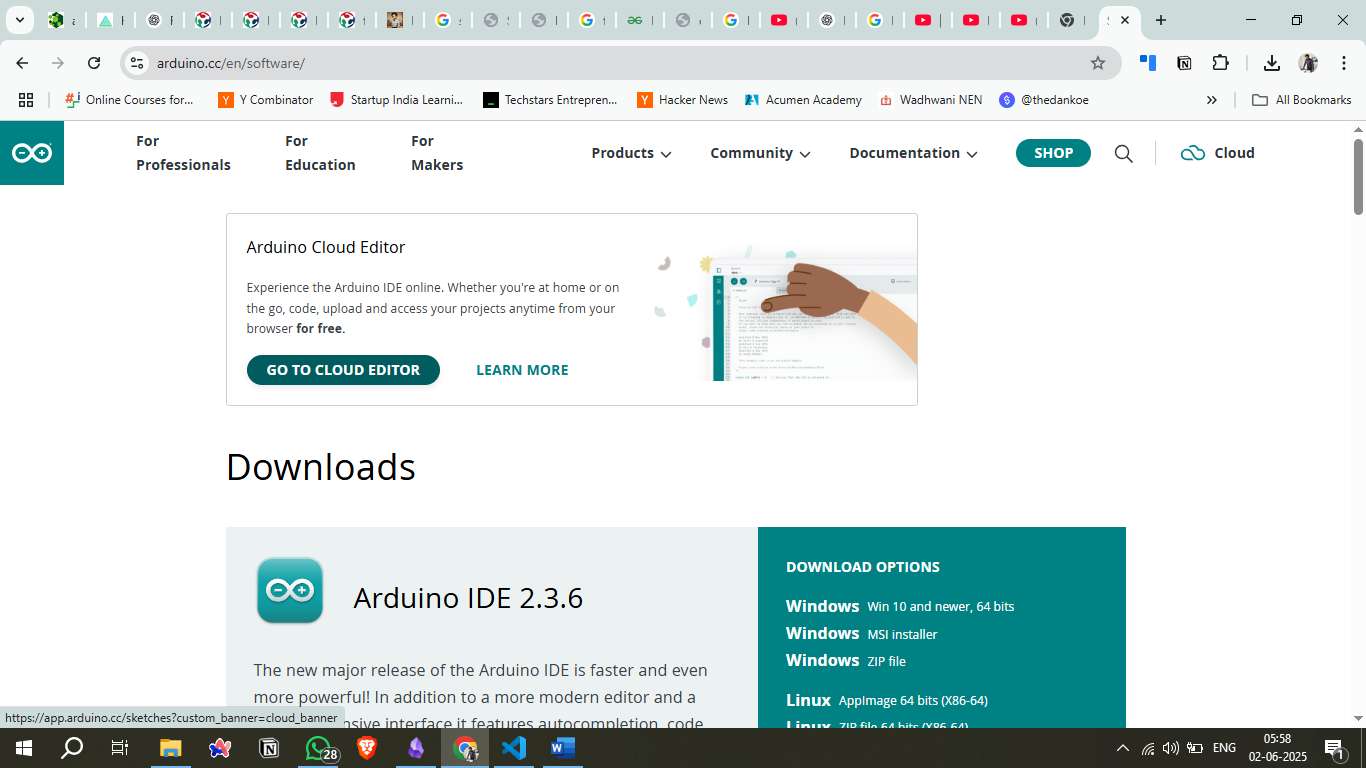Click GO TO CLOUD EDITOR button
This screenshot has height=768, width=1366.
(343, 370)
